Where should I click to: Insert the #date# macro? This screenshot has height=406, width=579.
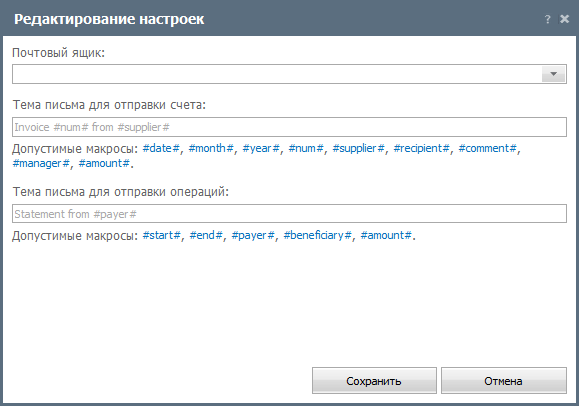tap(161, 148)
